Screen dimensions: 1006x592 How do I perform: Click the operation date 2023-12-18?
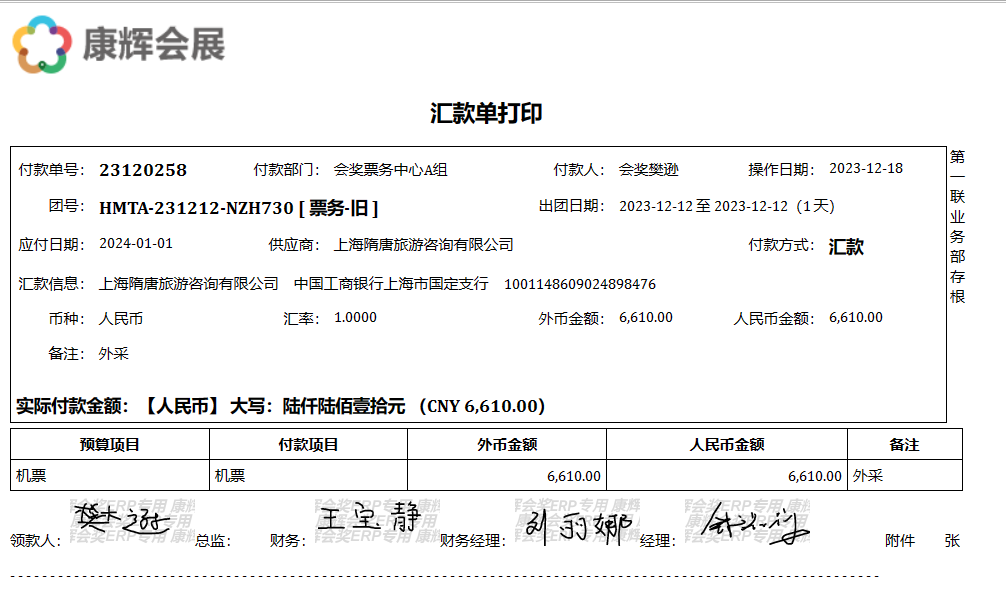coord(866,168)
